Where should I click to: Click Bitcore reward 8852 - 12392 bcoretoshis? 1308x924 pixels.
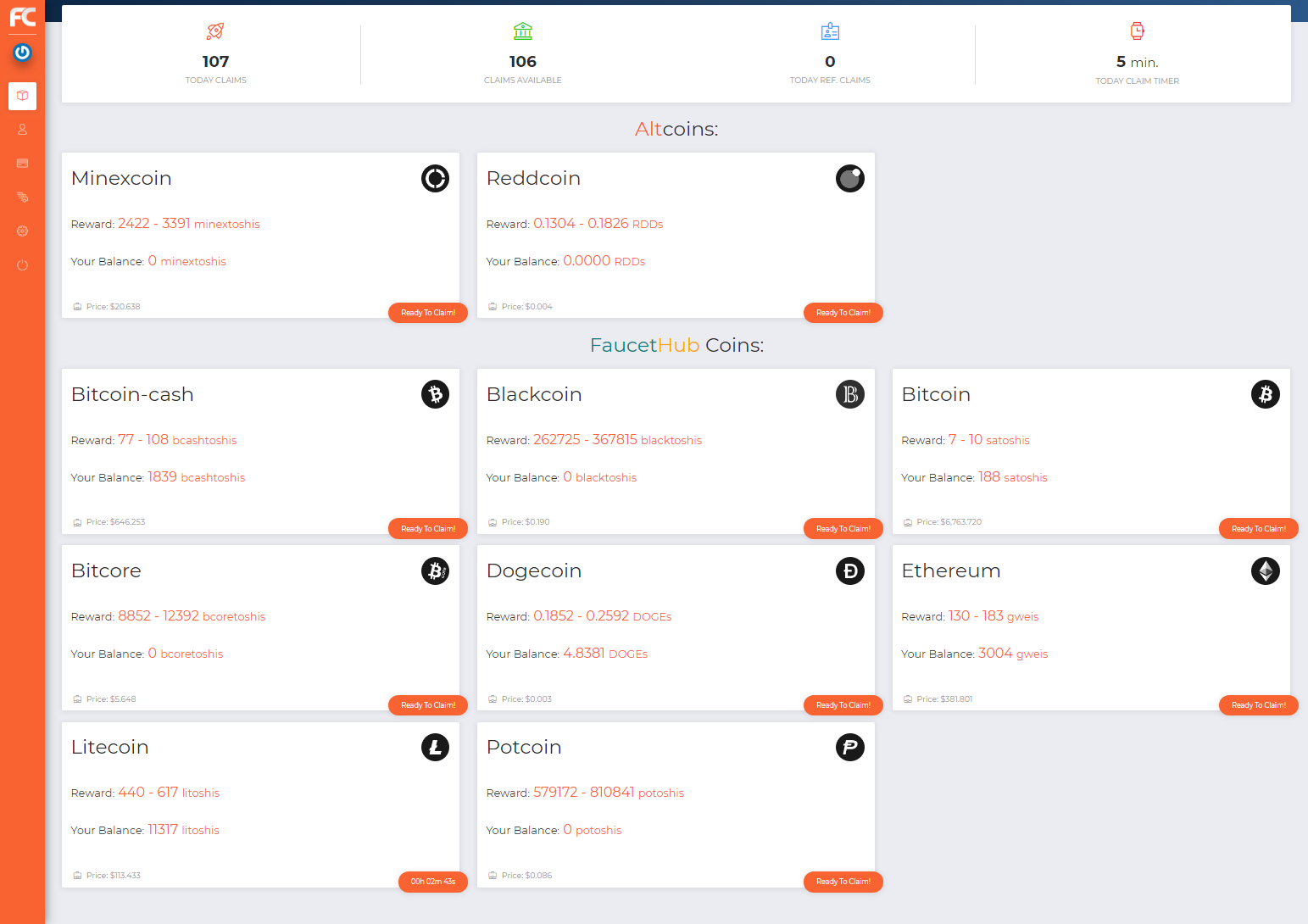[x=192, y=616]
